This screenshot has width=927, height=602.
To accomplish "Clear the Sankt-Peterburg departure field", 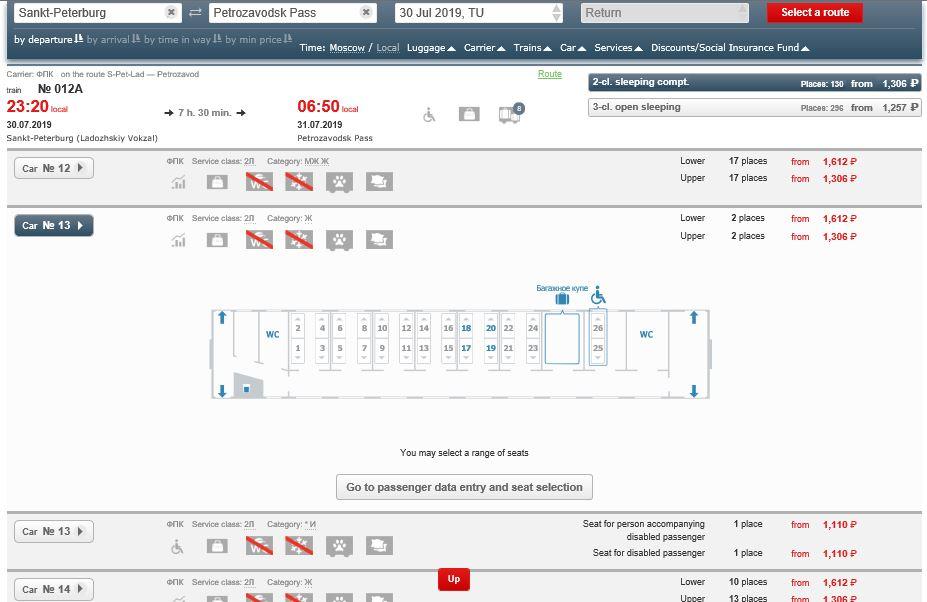I will pos(171,12).
